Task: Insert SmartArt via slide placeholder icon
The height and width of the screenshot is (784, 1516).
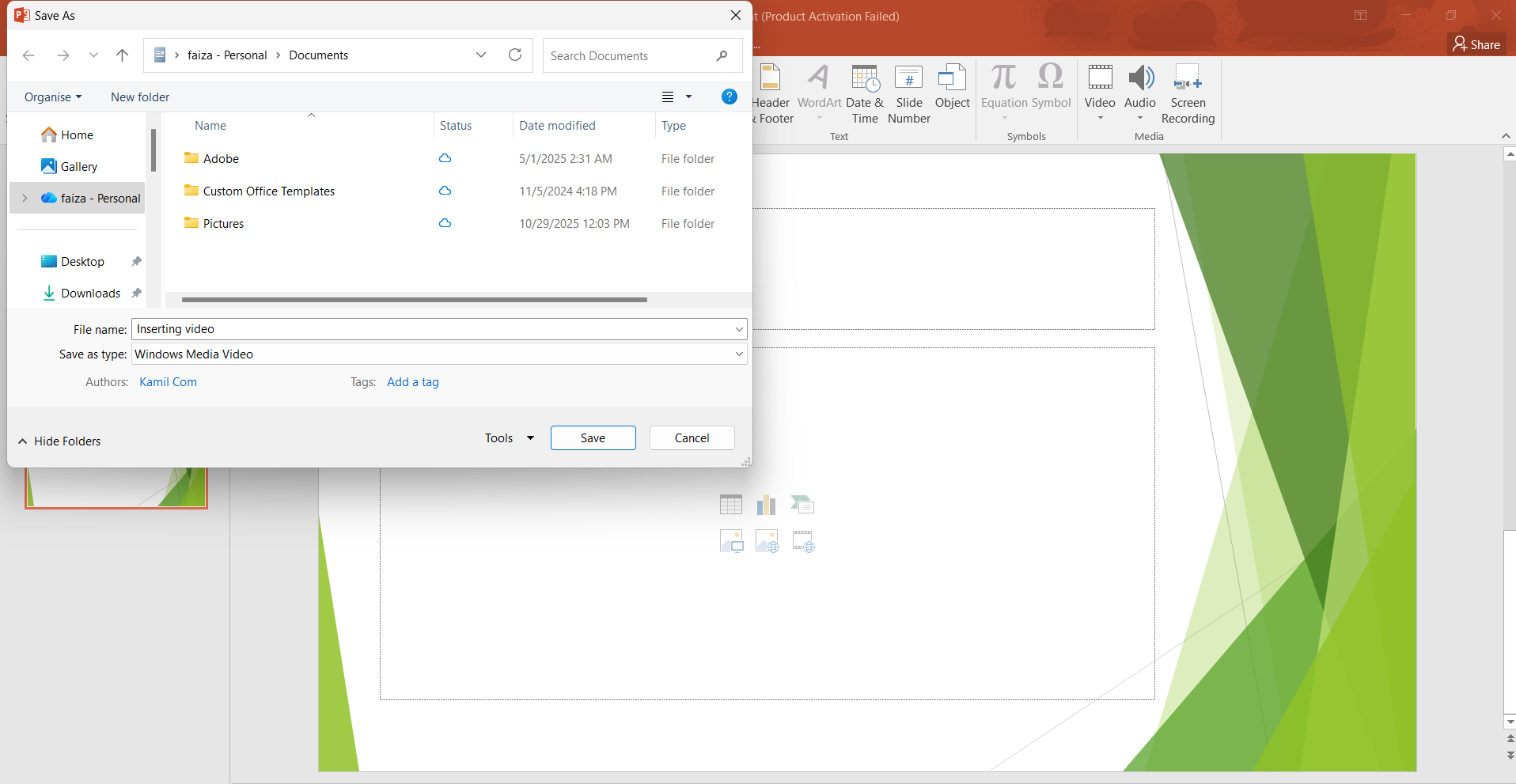Action: 802,505
